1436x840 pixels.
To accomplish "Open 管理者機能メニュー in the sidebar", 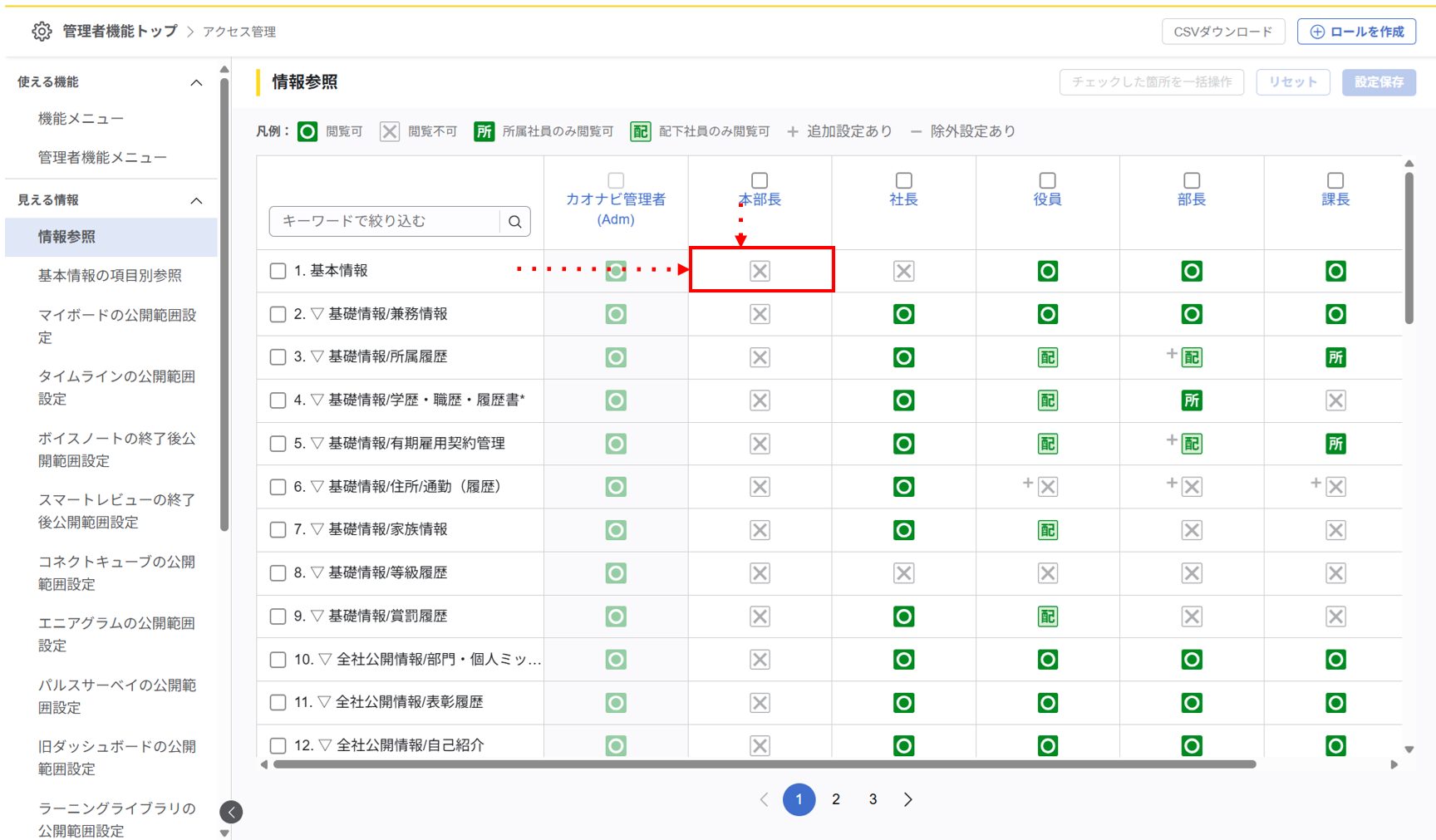I will (x=102, y=158).
